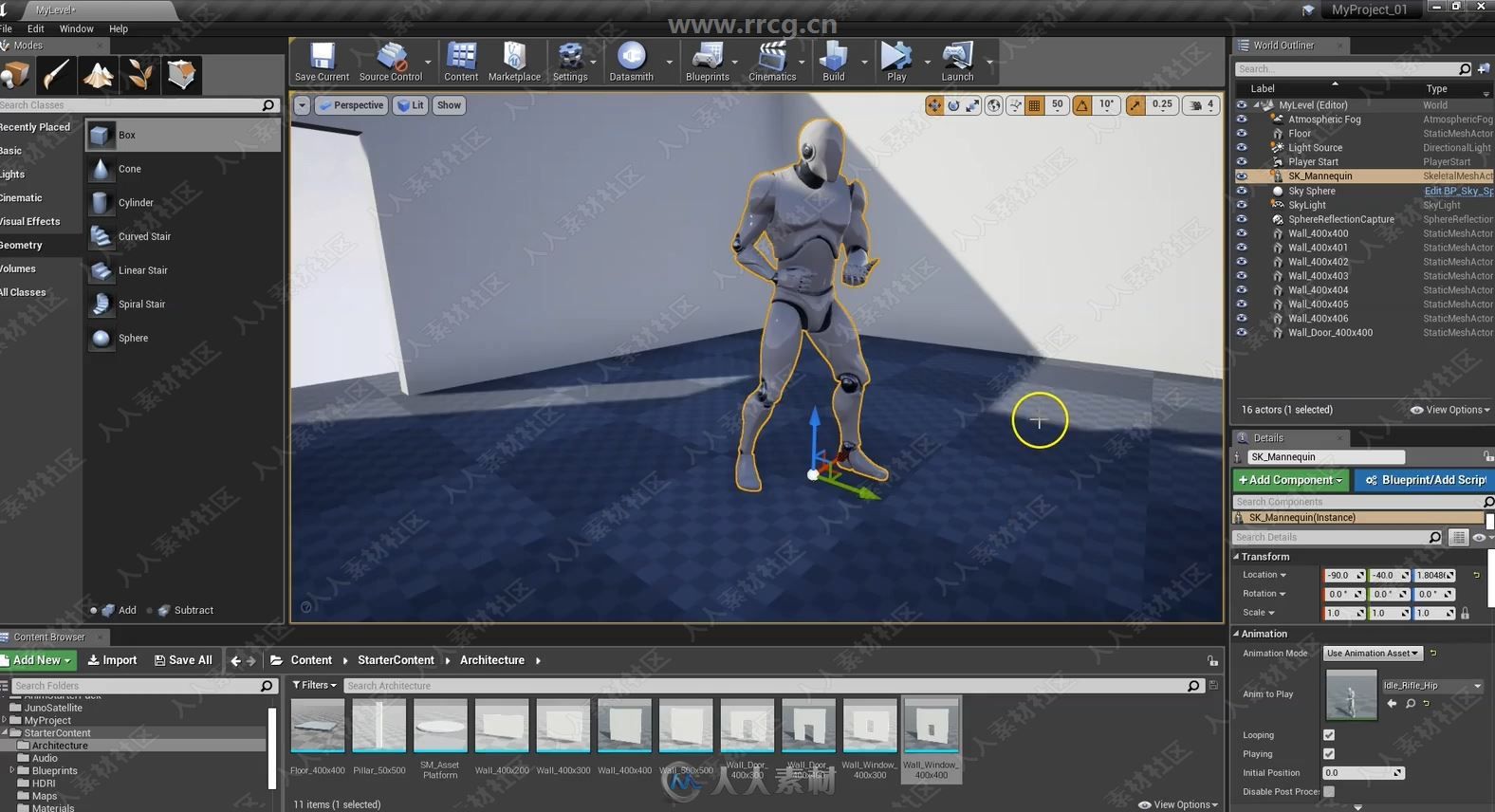Select the Subtract brush type radio
This screenshot has height=812, width=1495.
(149, 611)
